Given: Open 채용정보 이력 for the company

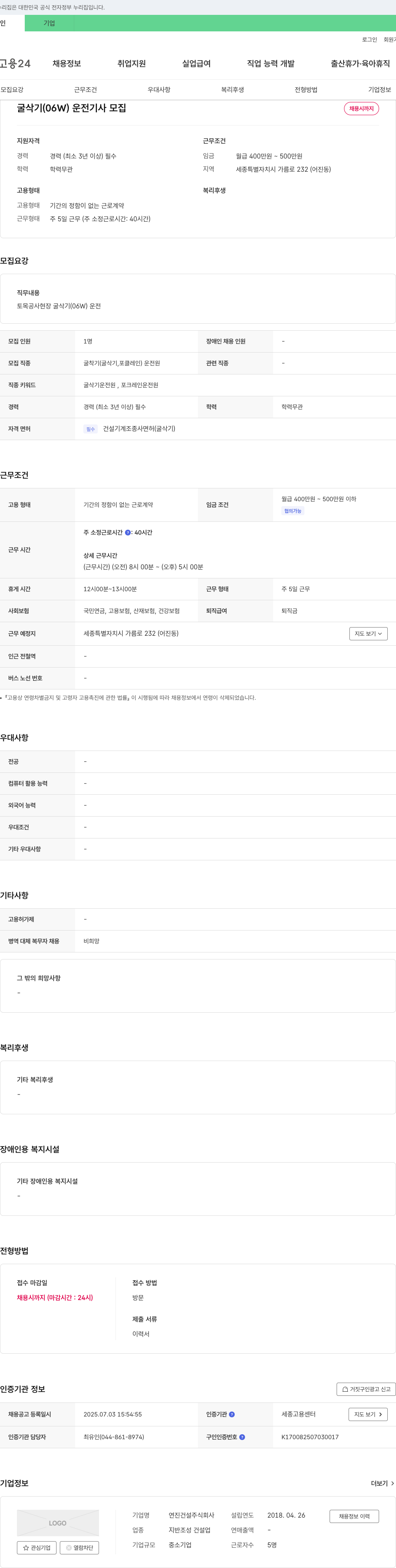Looking at the screenshot, I should (x=354, y=1516).
